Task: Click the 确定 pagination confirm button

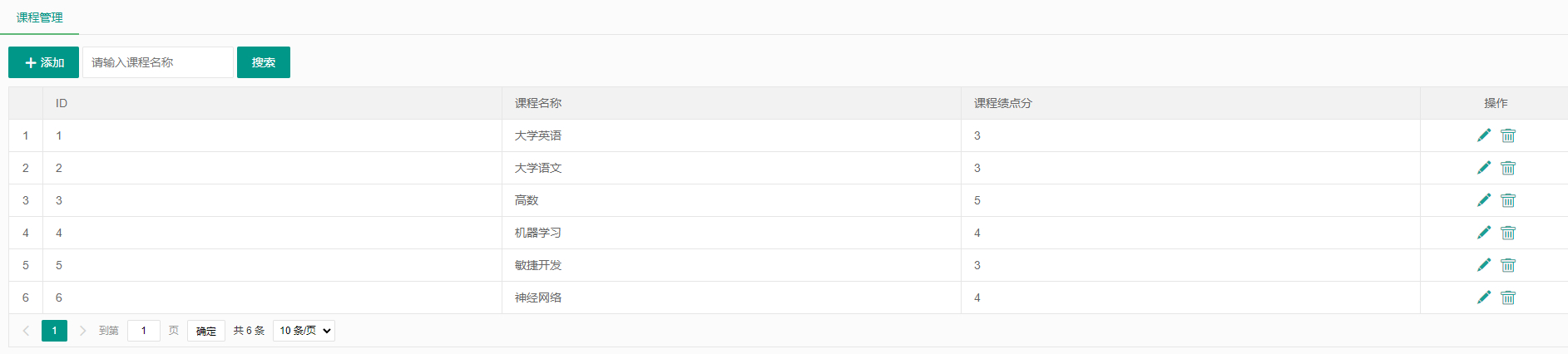Action: click(206, 331)
